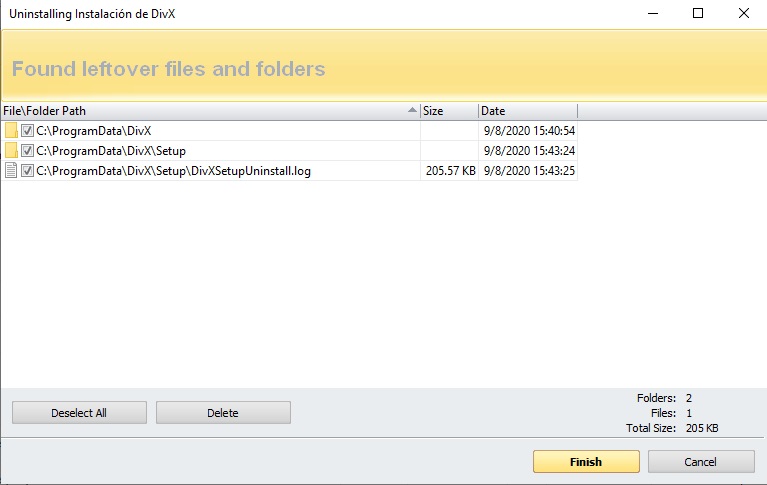This screenshot has width=767, height=485.
Task: Minimize the uninstaller window
Action: tap(651, 14)
